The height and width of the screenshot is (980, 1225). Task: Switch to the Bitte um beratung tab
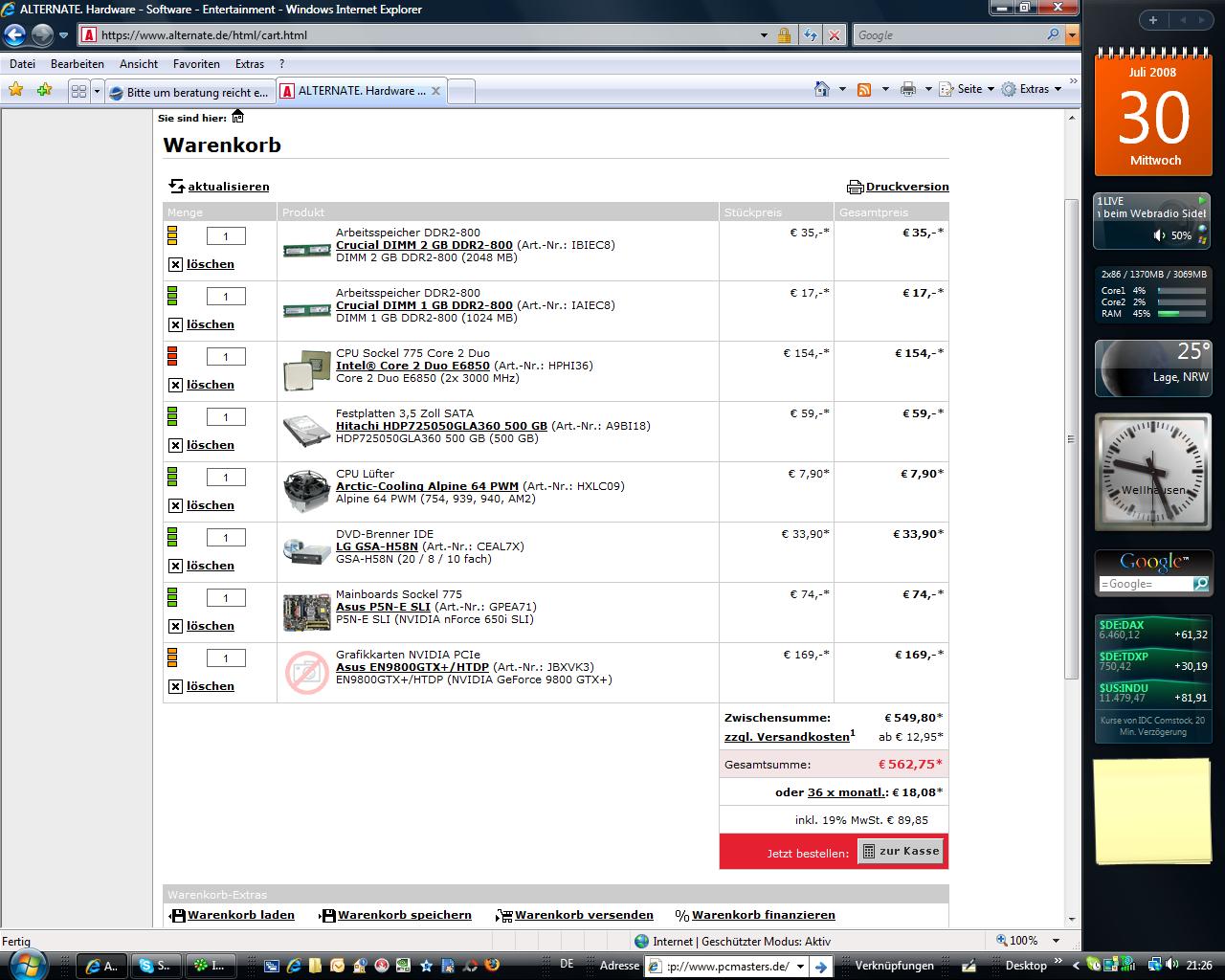tap(189, 92)
